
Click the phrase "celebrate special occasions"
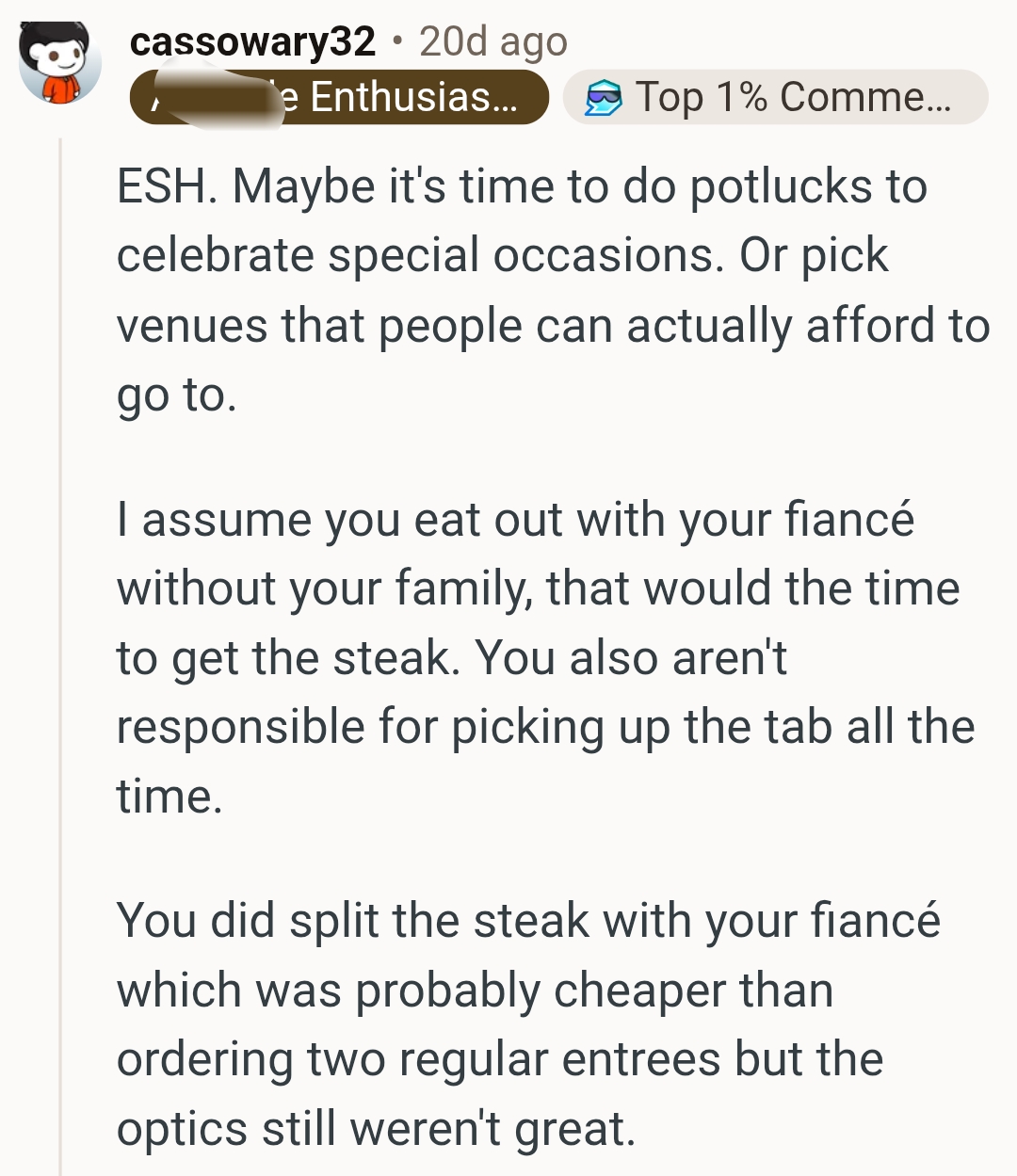(x=420, y=255)
